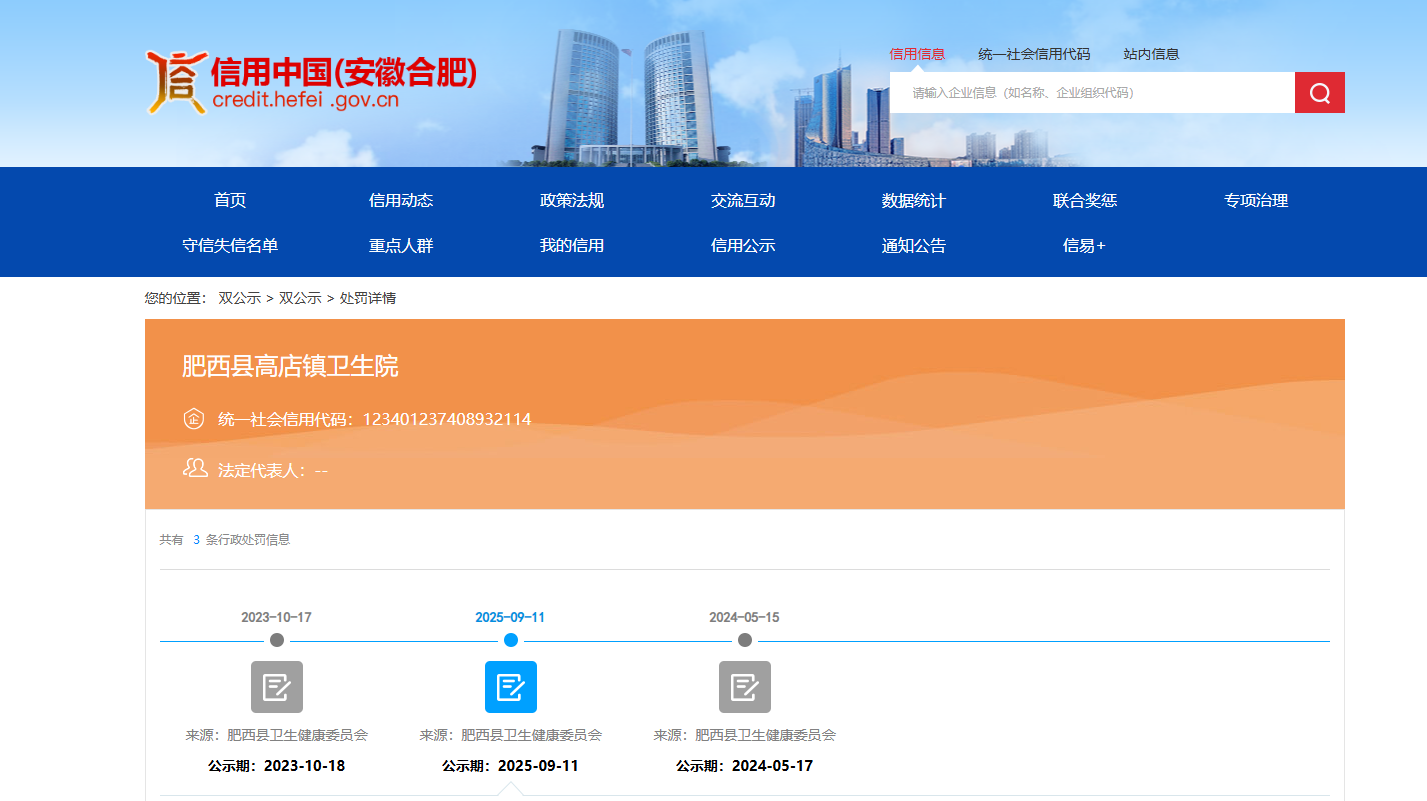Screen dimensions: 1427x801
Task: Open the blue penalty document icon dated 2025-09-11
Action: pyautogui.click(x=511, y=687)
